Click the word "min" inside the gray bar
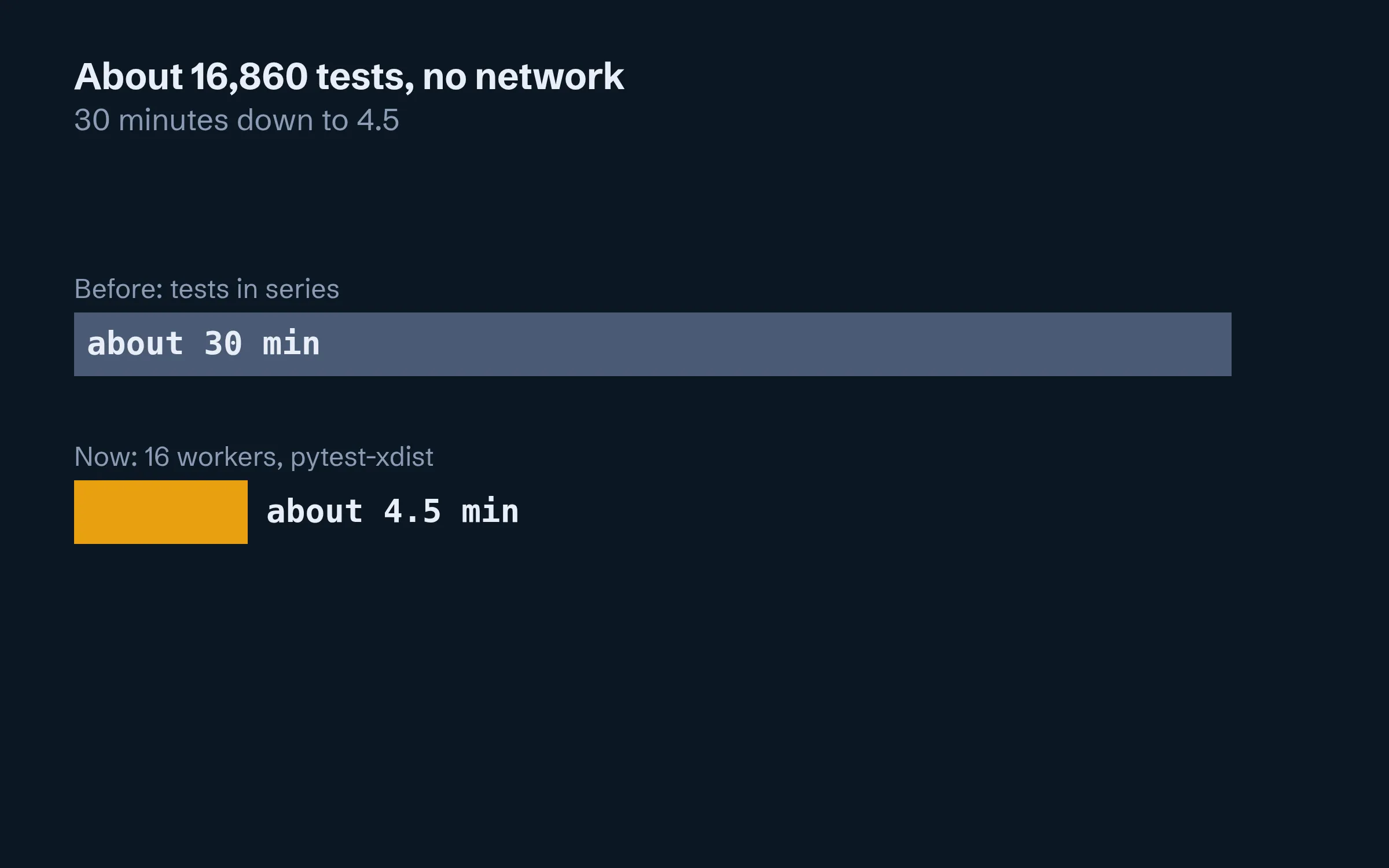 (291, 344)
